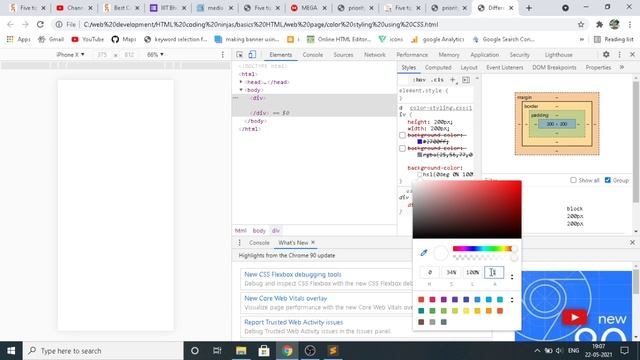640x360 pixels.
Task: Pick the red palette swatch
Action: point(421,300)
